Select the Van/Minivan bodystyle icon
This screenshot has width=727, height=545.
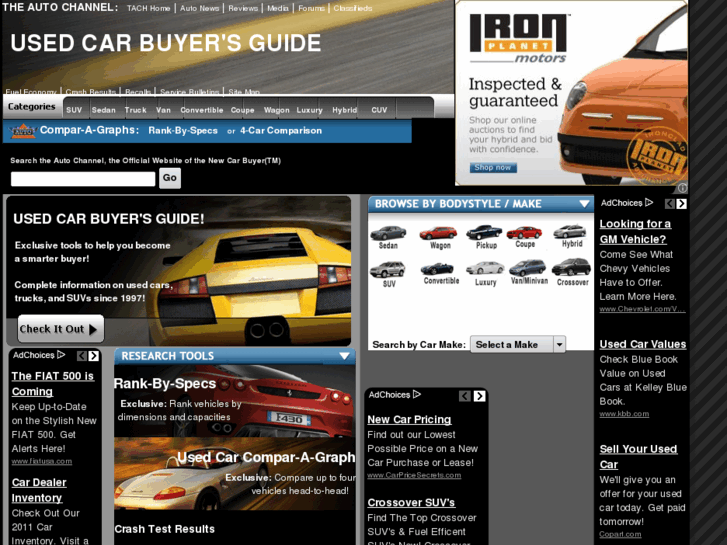[x=528, y=268]
